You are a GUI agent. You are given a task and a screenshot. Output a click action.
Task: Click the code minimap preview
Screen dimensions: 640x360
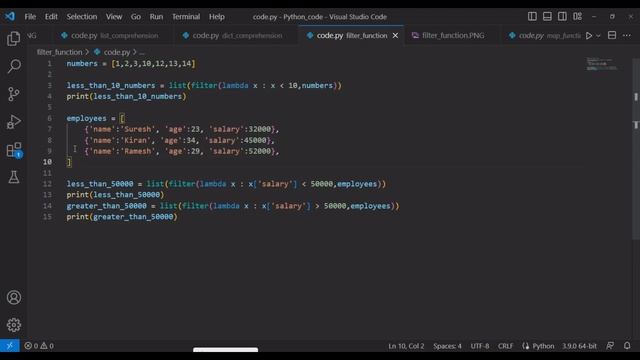(602, 64)
